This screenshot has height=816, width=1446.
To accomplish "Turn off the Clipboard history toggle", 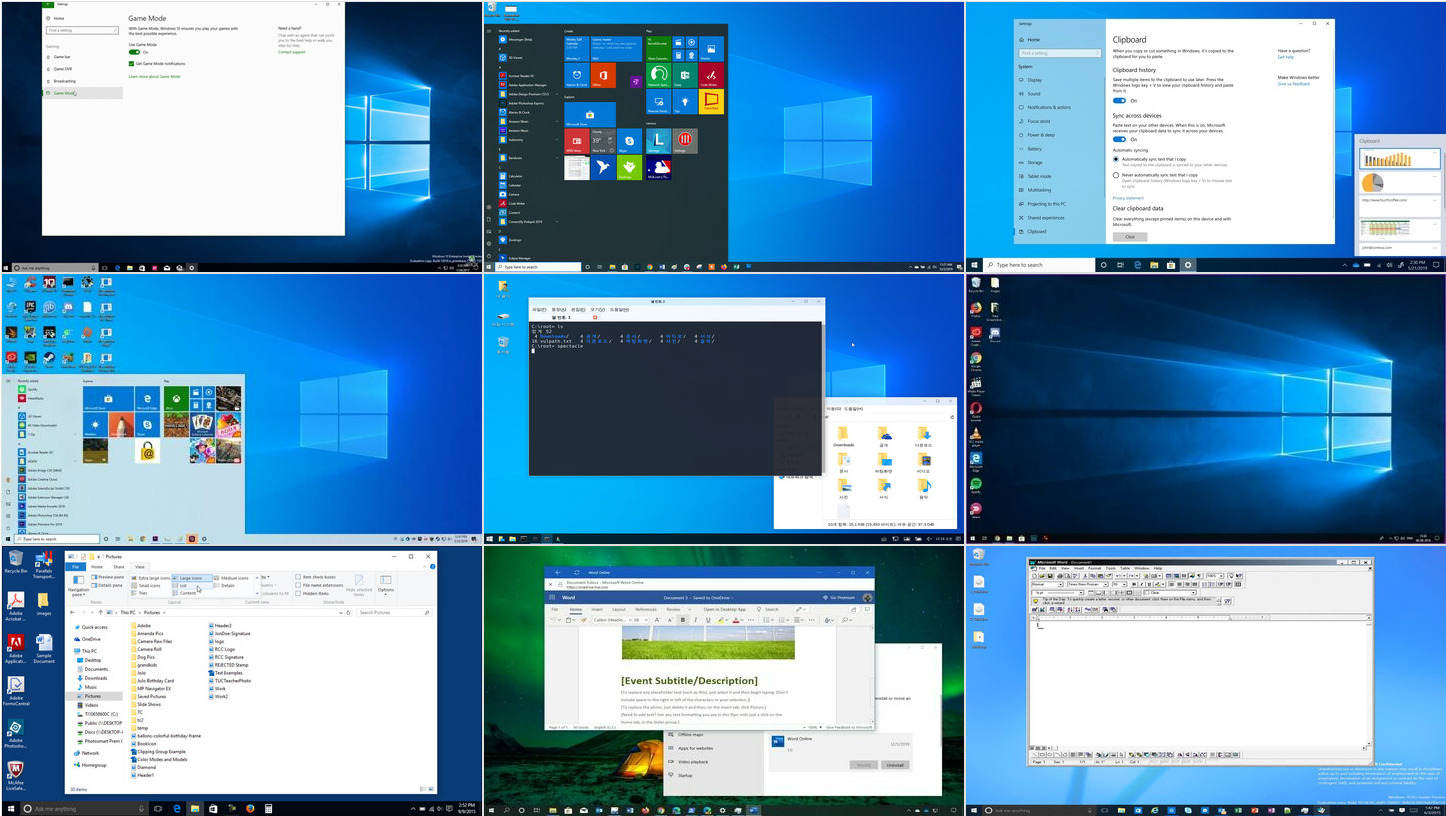I will pyautogui.click(x=1119, y=101).
